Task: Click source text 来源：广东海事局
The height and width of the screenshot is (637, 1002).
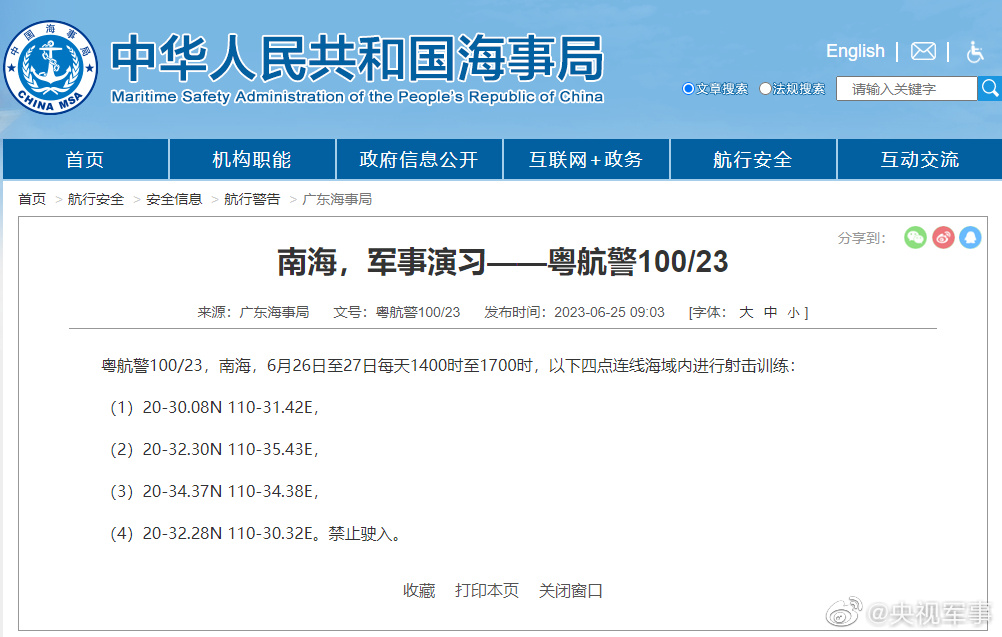Action: point(253,312)
